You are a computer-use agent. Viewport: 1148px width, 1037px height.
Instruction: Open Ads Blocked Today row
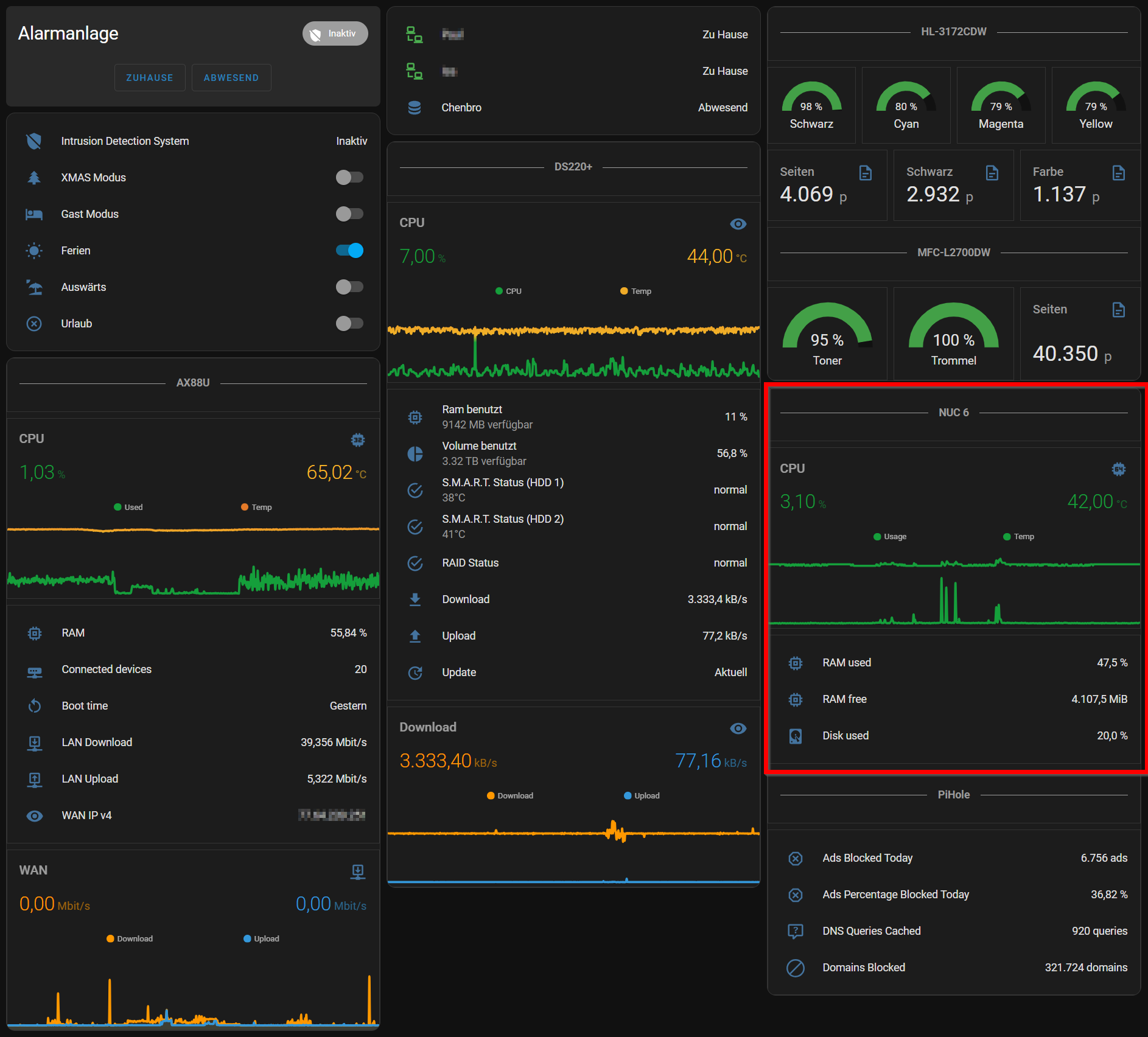954,858
